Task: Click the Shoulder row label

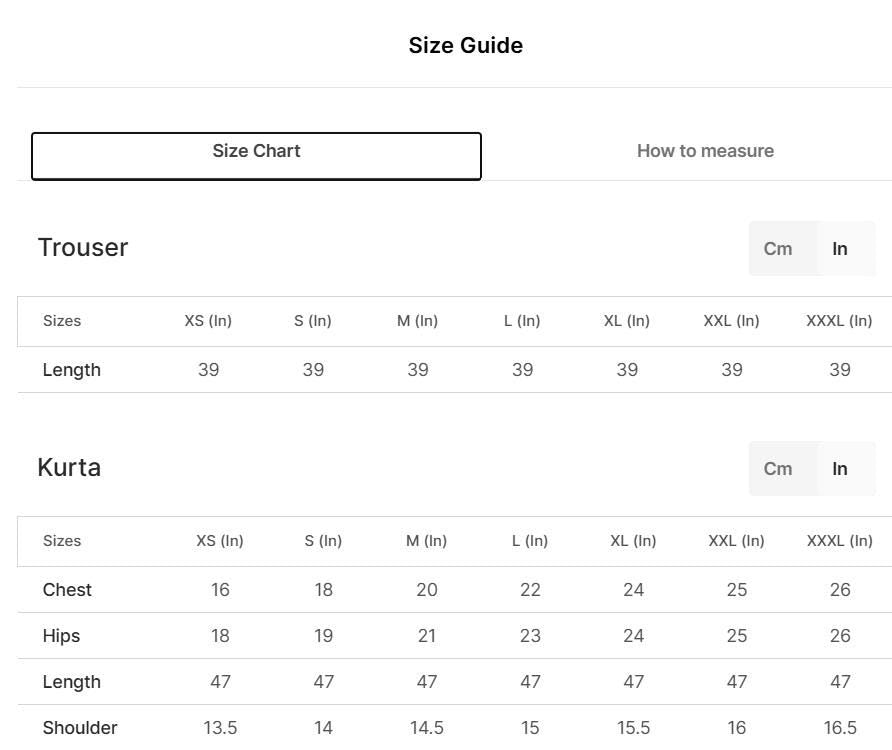Action: point(80,728)
